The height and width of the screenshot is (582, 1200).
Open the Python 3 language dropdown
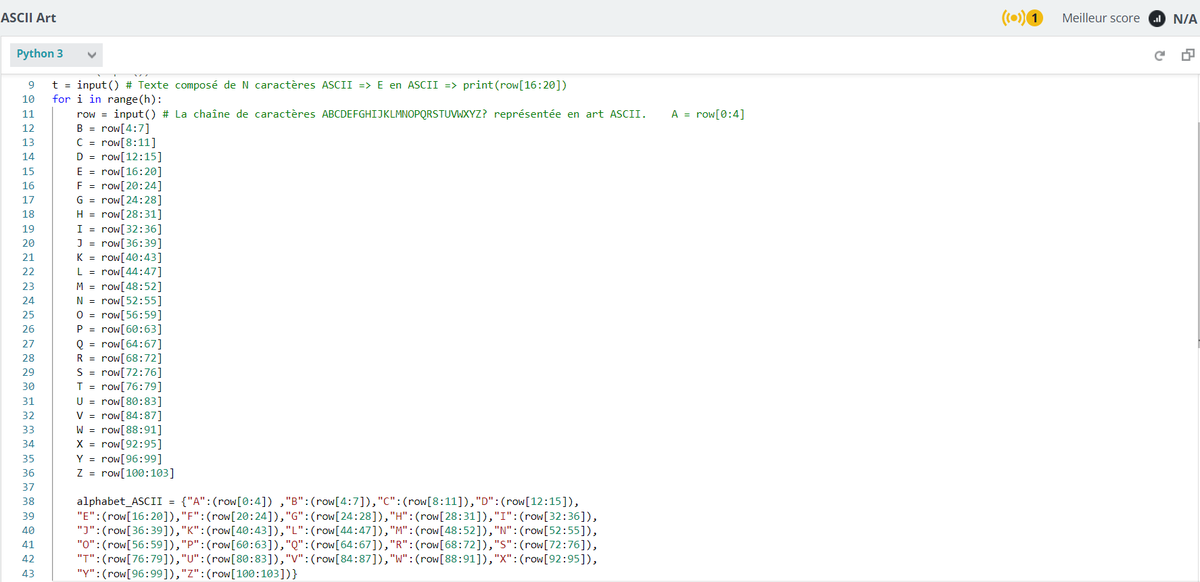point(56,54)
